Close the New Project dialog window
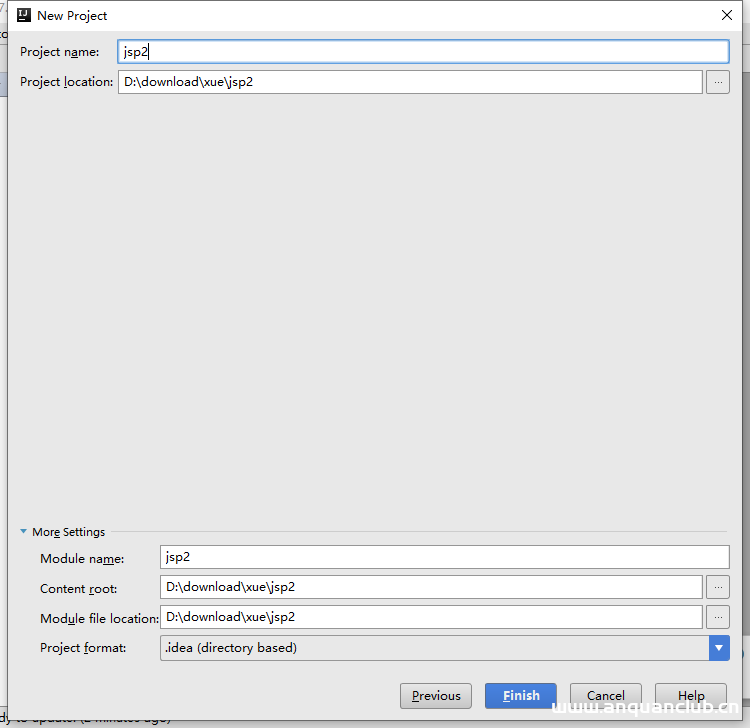Screen dimensions: 750x728 click(x=726, y=15)
